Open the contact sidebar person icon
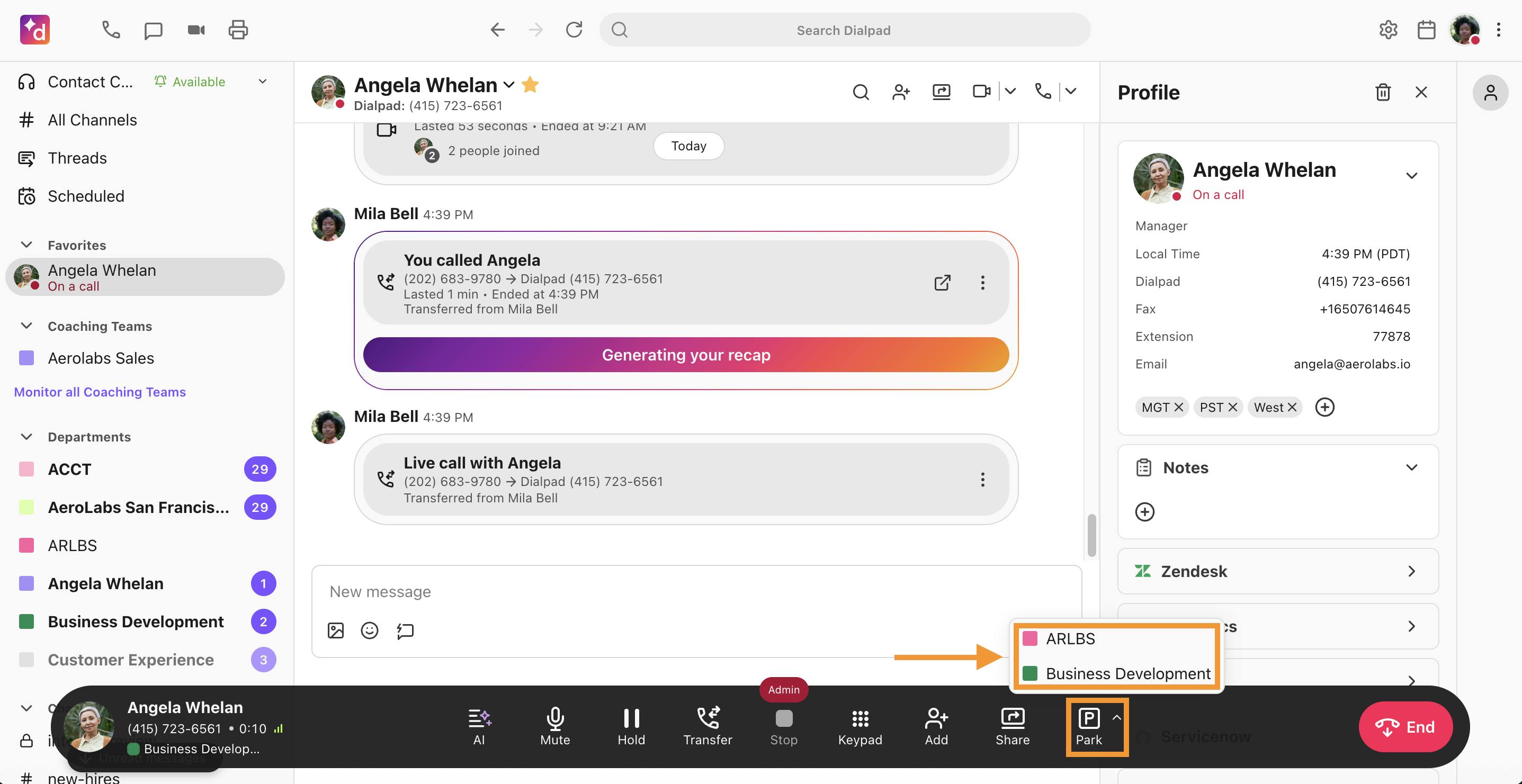Image resolution: width=1522 pixels, height=784 pixels. (x=1490, y=93)
